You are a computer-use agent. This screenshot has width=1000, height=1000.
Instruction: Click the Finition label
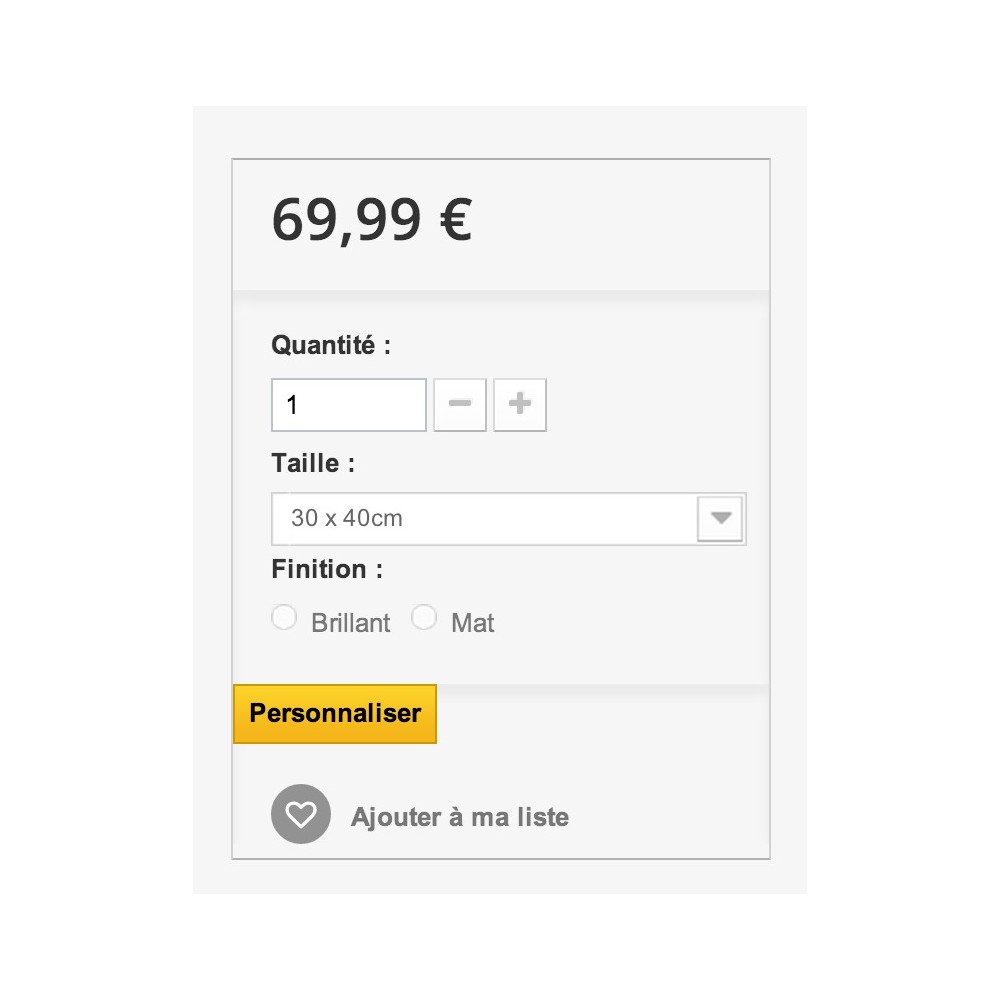point(327,569)
